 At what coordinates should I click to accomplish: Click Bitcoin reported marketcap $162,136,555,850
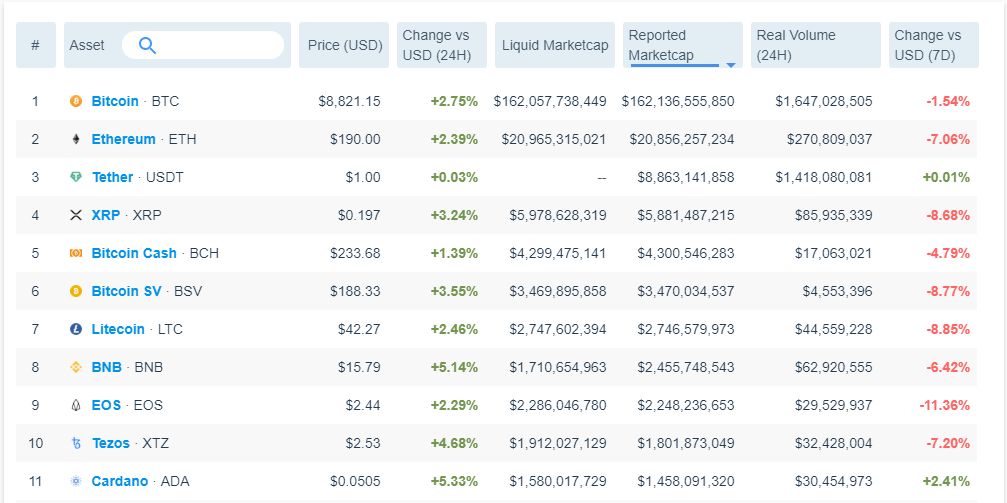[678, 101]
